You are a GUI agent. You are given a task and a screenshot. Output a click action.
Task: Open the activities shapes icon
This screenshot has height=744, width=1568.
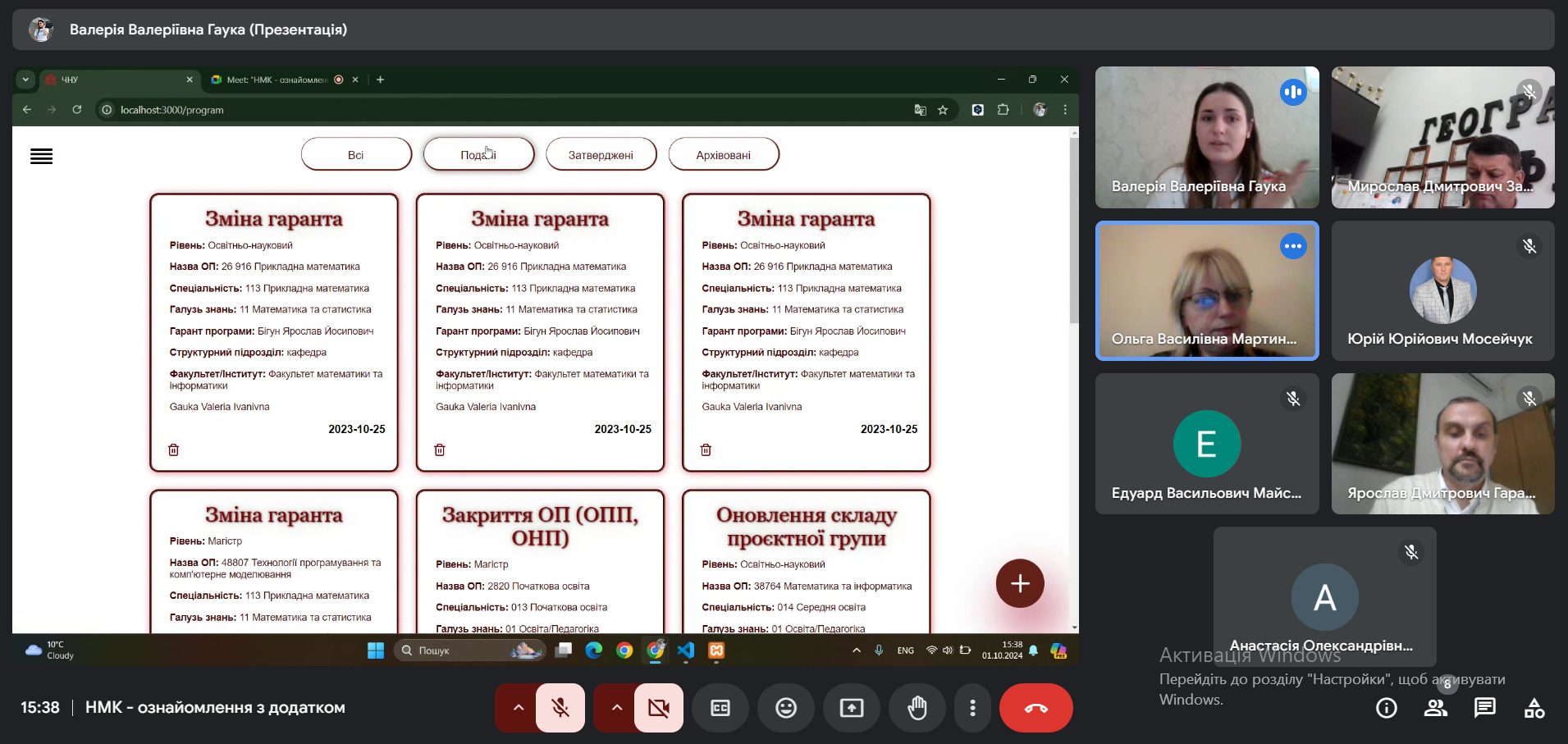coord(1534,708)
